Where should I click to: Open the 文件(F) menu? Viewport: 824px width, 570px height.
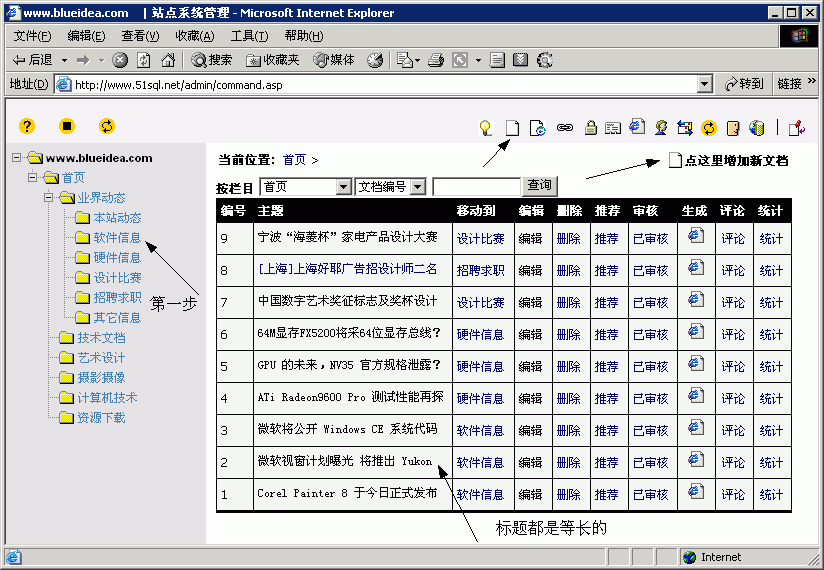(x=33, y=36)
